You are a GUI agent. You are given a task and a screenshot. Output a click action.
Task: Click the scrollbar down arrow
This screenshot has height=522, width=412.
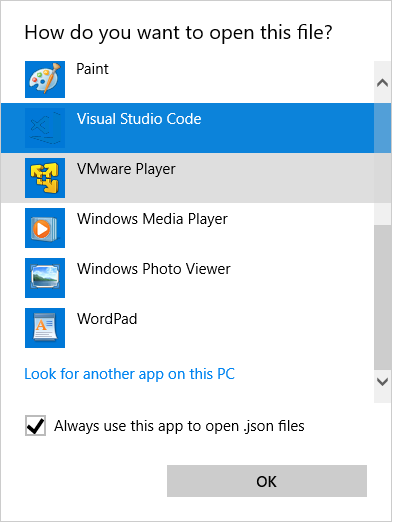pyautogui.click(x=382, y=382)
